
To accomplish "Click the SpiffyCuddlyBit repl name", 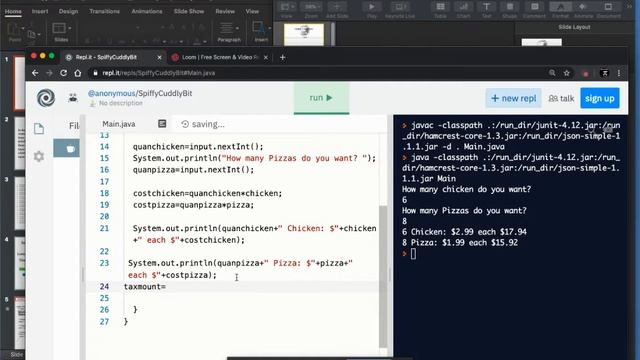I will [x=165, y=93].
